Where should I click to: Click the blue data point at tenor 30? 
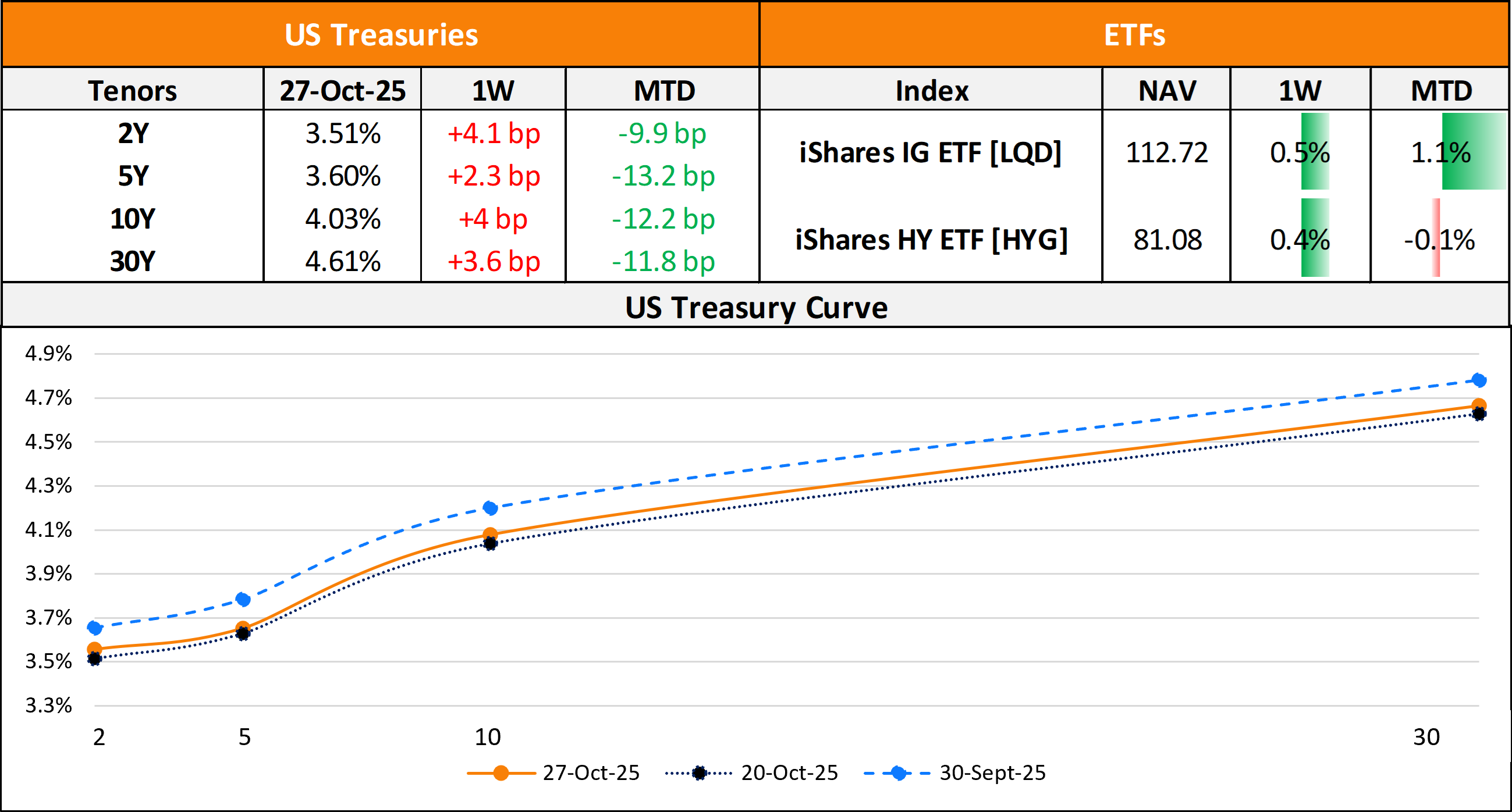click(1479, 380)
